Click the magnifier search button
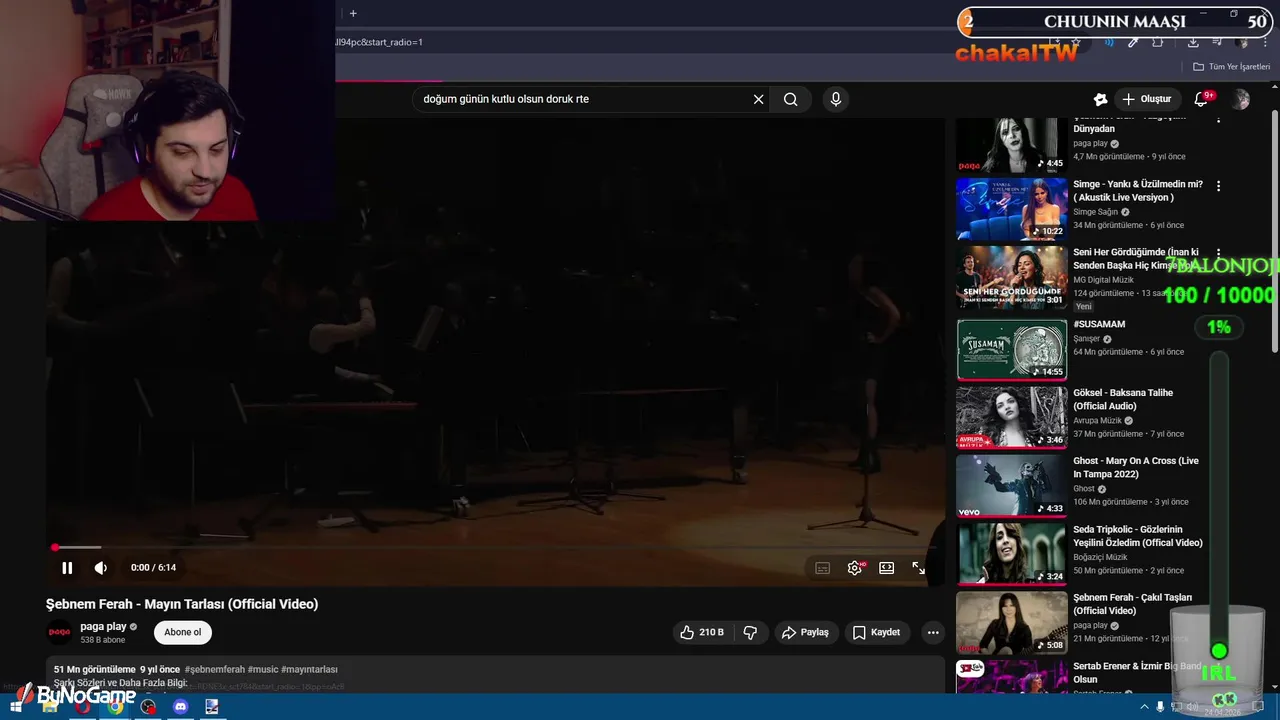Image resolution: width=1280 pixels, height=720 pixels. tap(790, 99)
